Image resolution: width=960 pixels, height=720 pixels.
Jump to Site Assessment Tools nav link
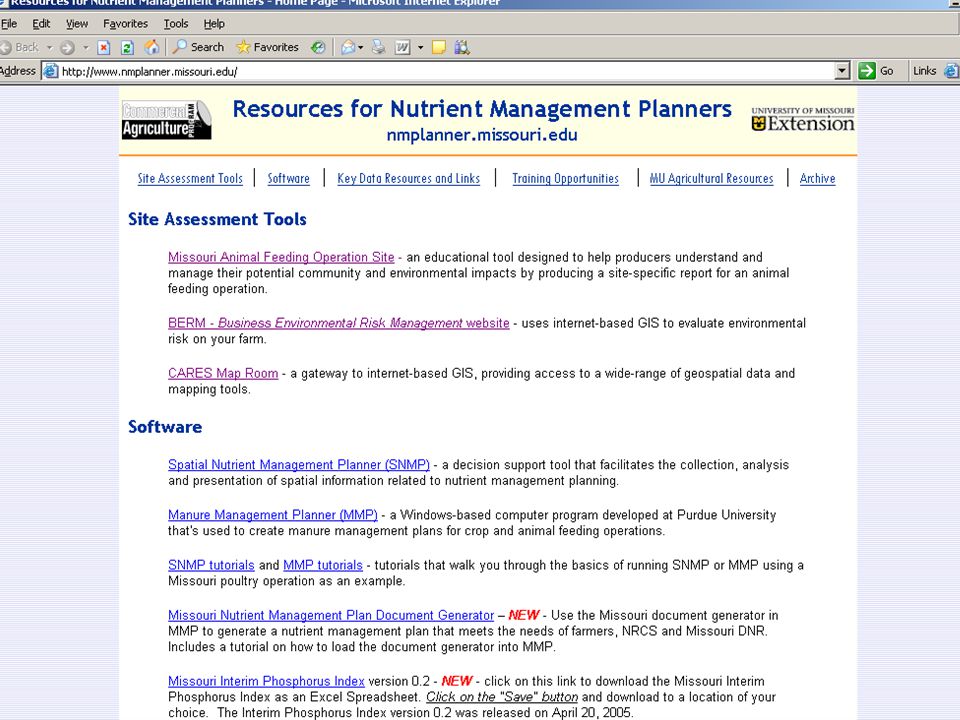[x=190, y=178]
